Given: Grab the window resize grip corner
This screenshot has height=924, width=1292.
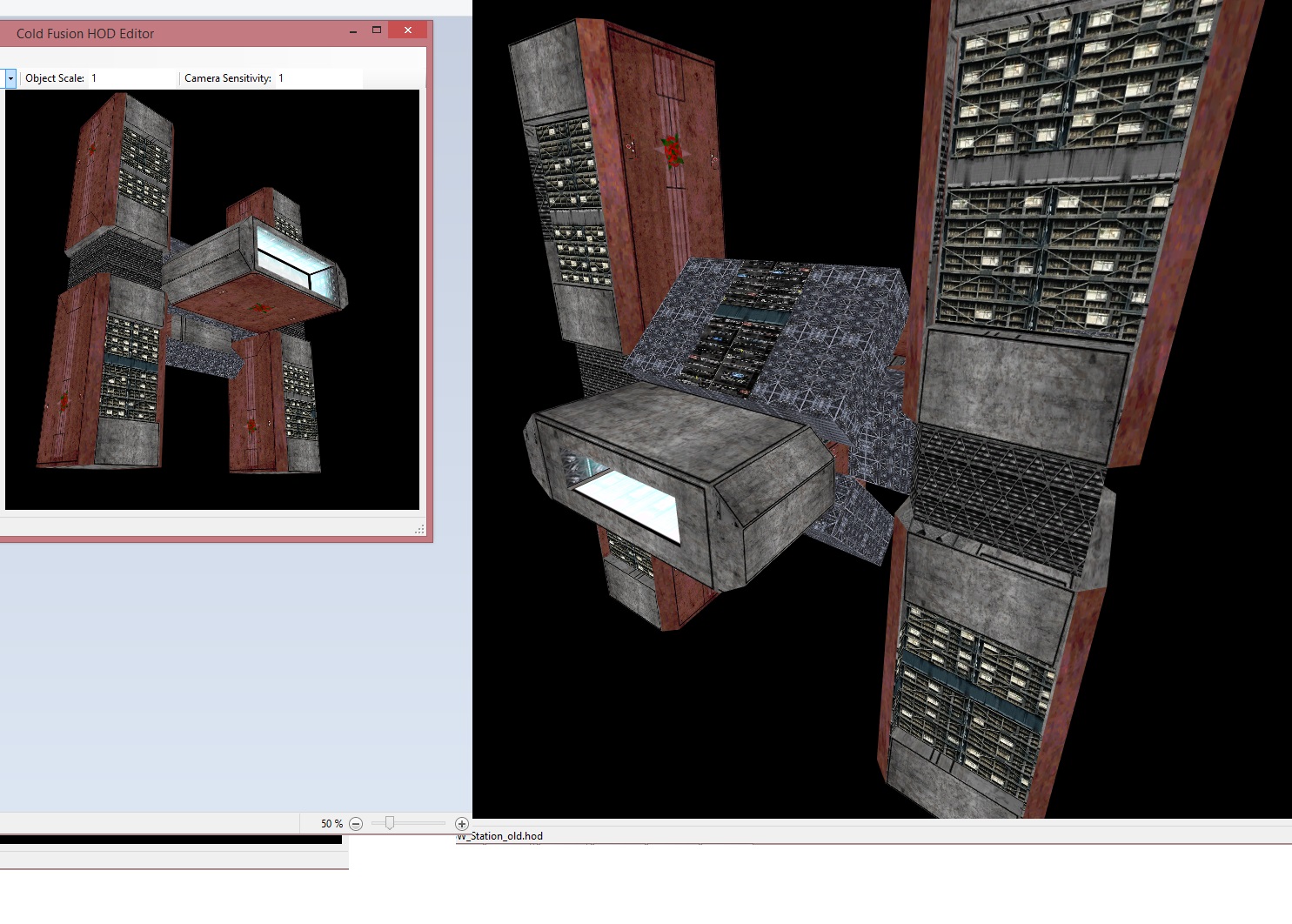Looking at the screenshot, I should (x=420, y=529).
